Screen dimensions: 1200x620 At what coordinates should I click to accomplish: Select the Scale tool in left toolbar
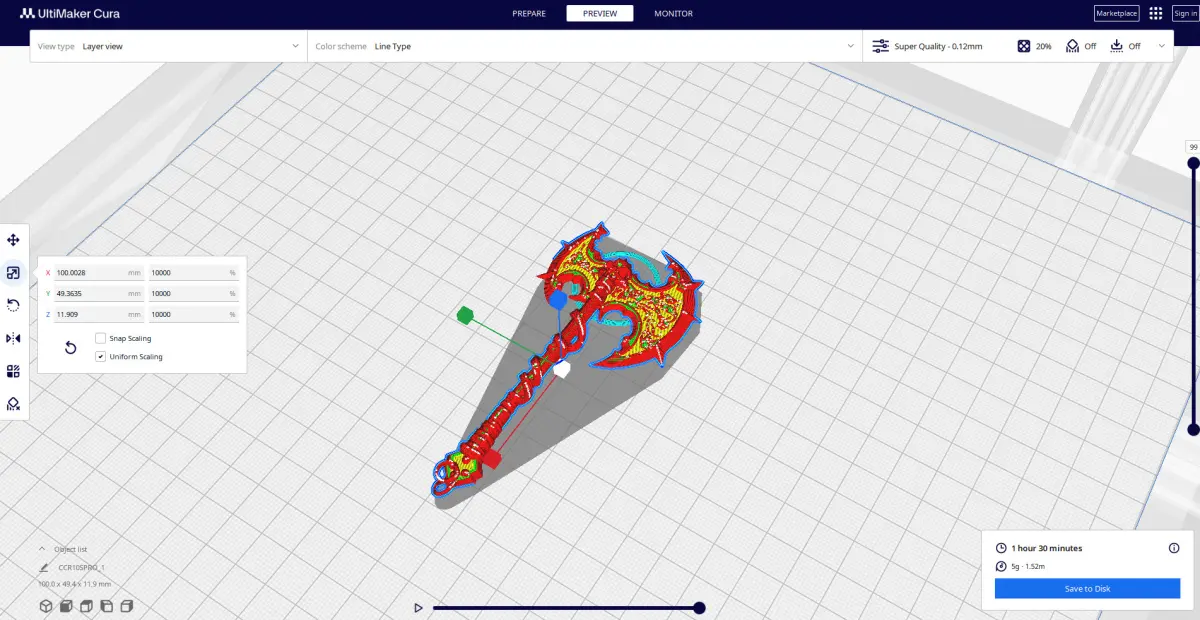tap(13, 272)
